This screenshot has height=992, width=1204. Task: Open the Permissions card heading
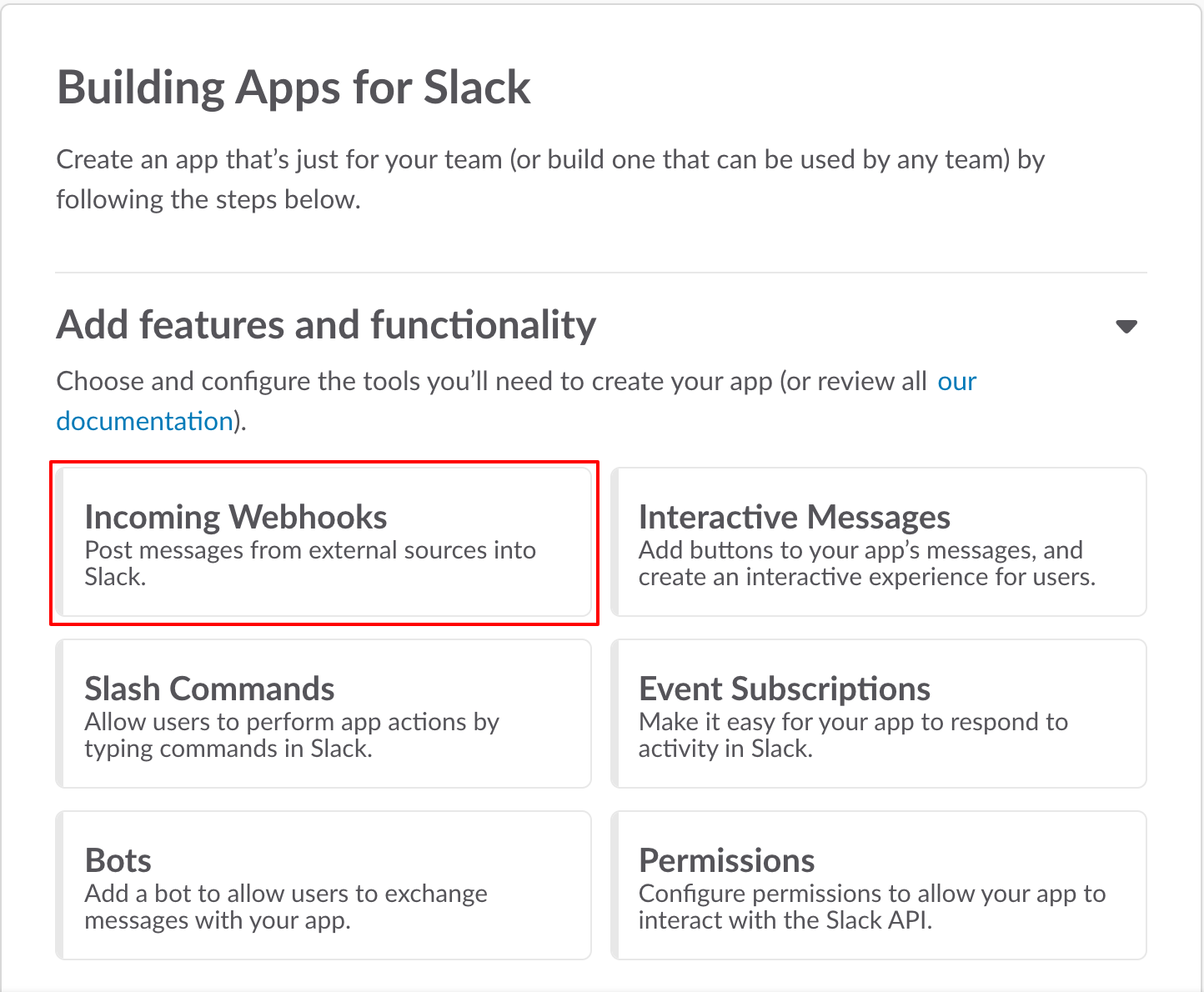(x=726, y=861)
